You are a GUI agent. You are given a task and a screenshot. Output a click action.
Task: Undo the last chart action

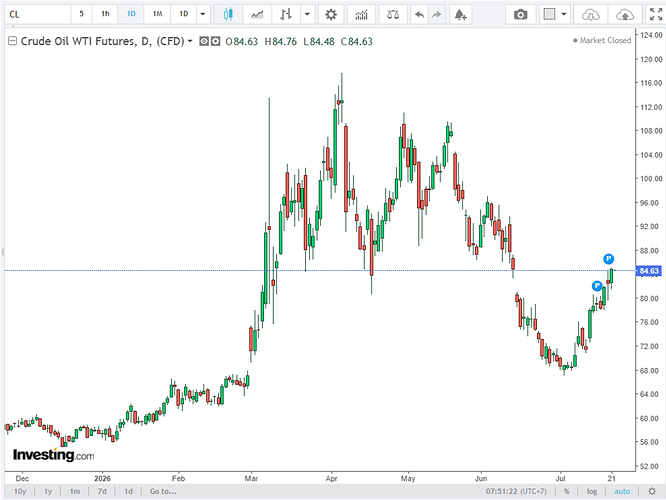pos(419,14)
